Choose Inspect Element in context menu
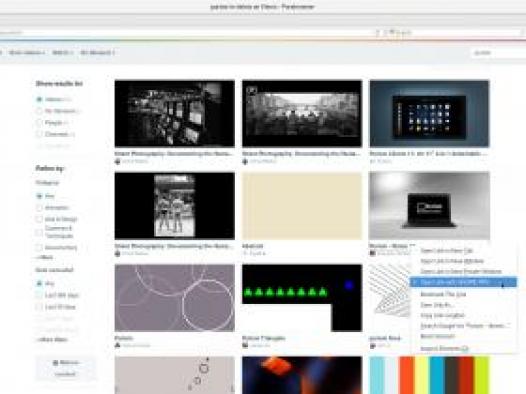 [x=444, y=348]
